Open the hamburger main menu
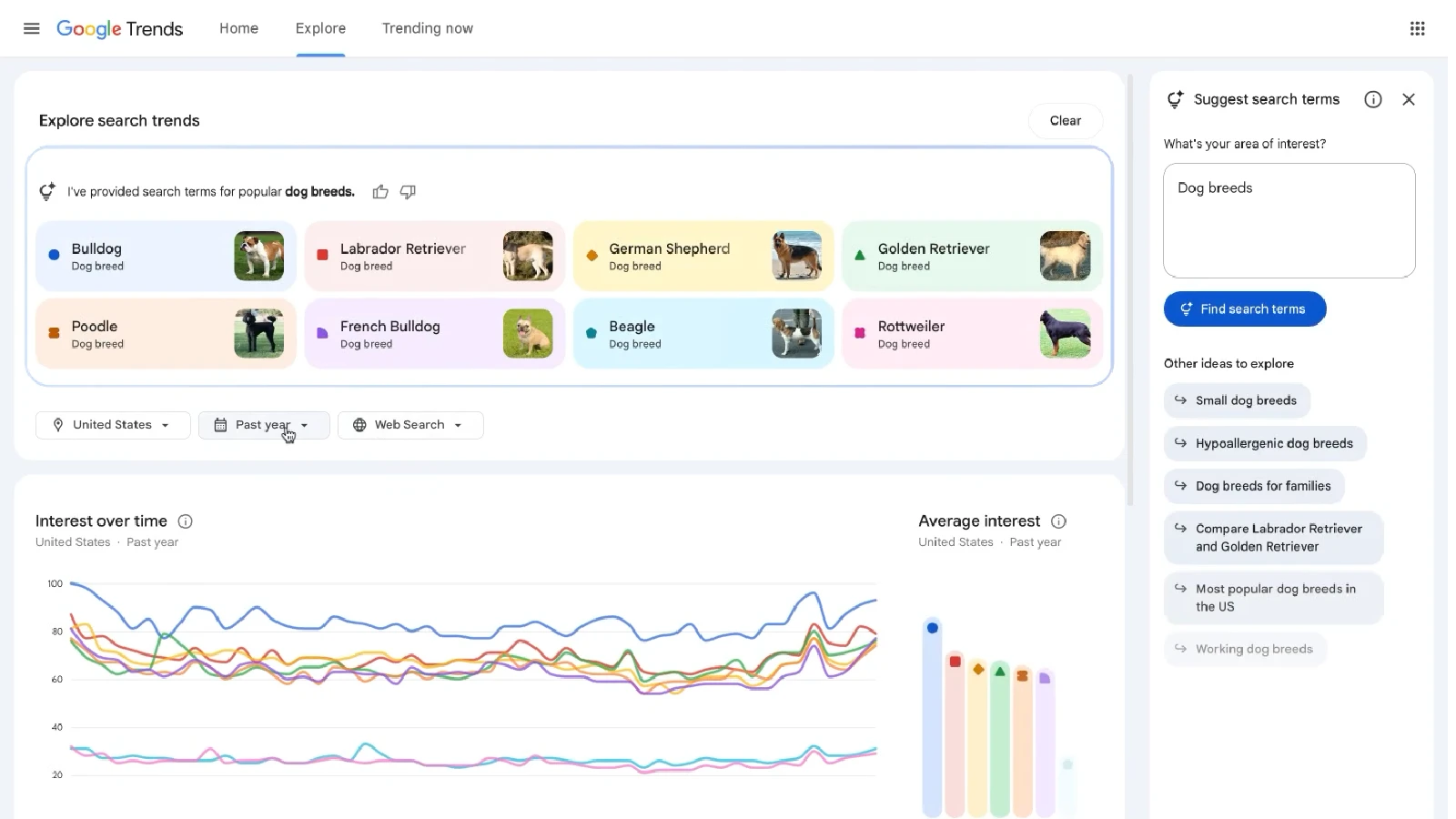 pos(31,28)
